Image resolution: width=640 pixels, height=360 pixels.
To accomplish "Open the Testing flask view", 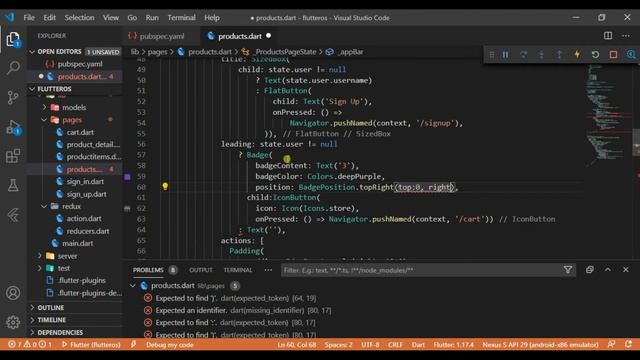I will (13, 185).
